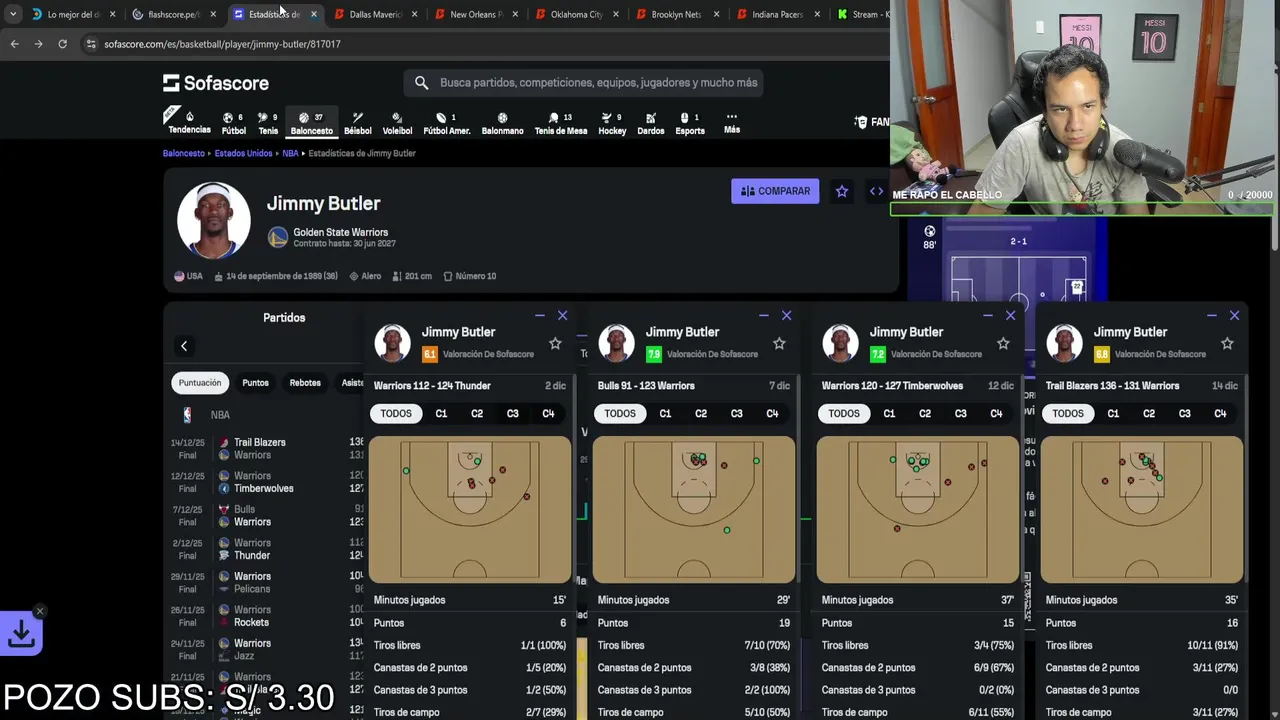This screenshot has width=1280, height=720.
Task: Select C1 quarter in Timberwolves game card
Action: (889, 413)
